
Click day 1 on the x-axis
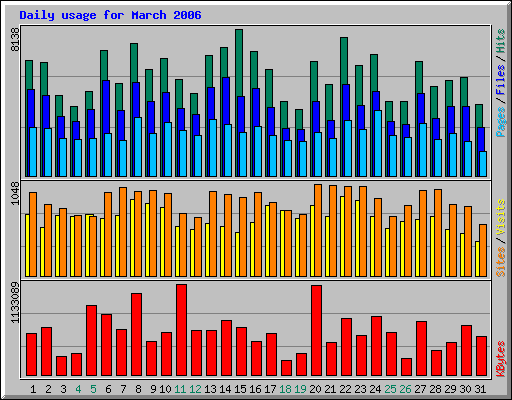click(33, 389)
